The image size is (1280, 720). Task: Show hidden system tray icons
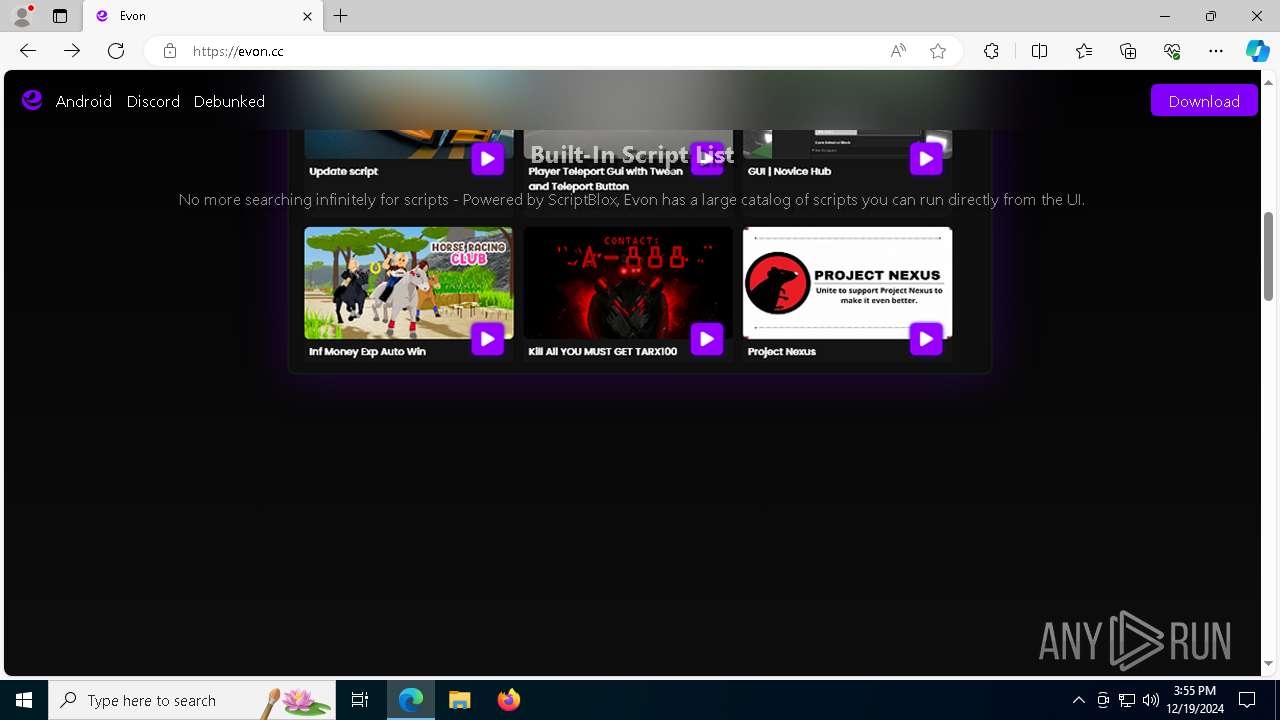tap(1078, 700)
